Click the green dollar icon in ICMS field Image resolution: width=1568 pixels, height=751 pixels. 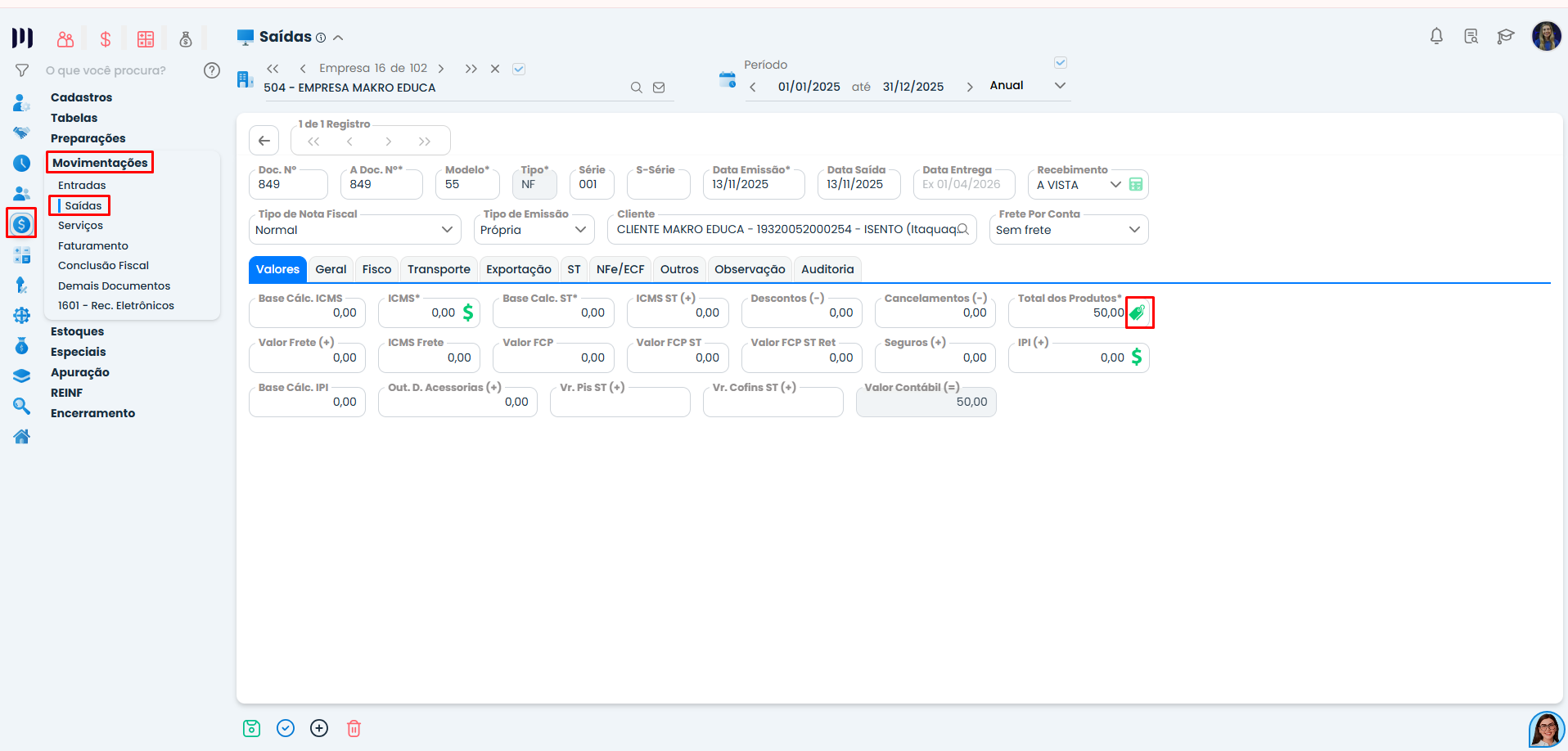tap(468, 313)
